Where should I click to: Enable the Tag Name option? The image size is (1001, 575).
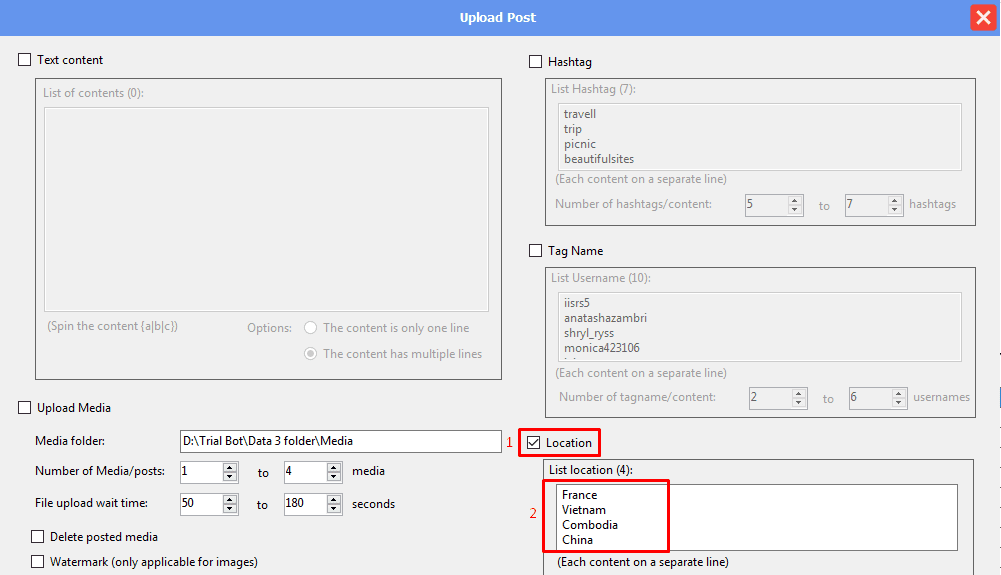536,251
